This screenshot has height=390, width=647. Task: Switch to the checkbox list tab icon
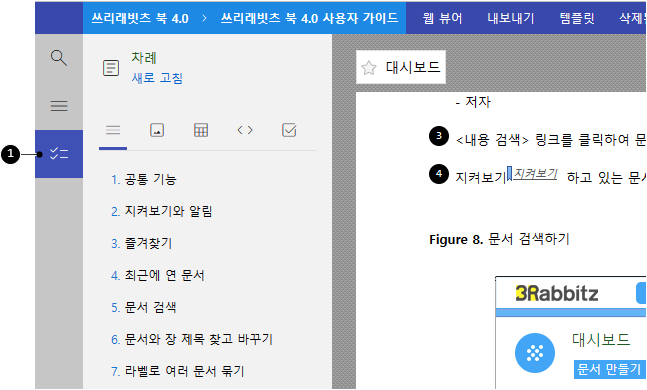pyautogui.click(x=289, y=130)
